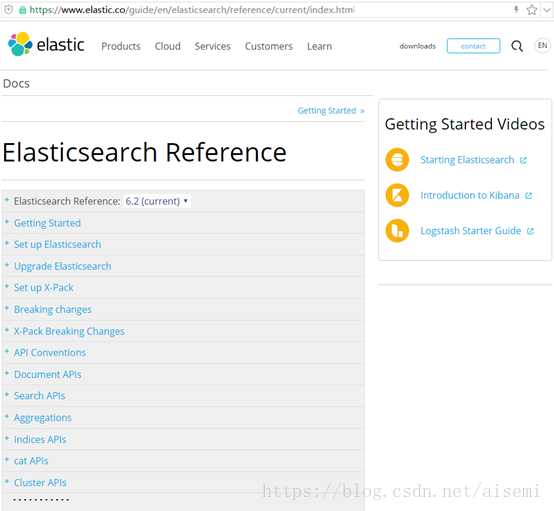554x511 pixels.
Task: Click the green padlock security icon
Action: [22, 10]
